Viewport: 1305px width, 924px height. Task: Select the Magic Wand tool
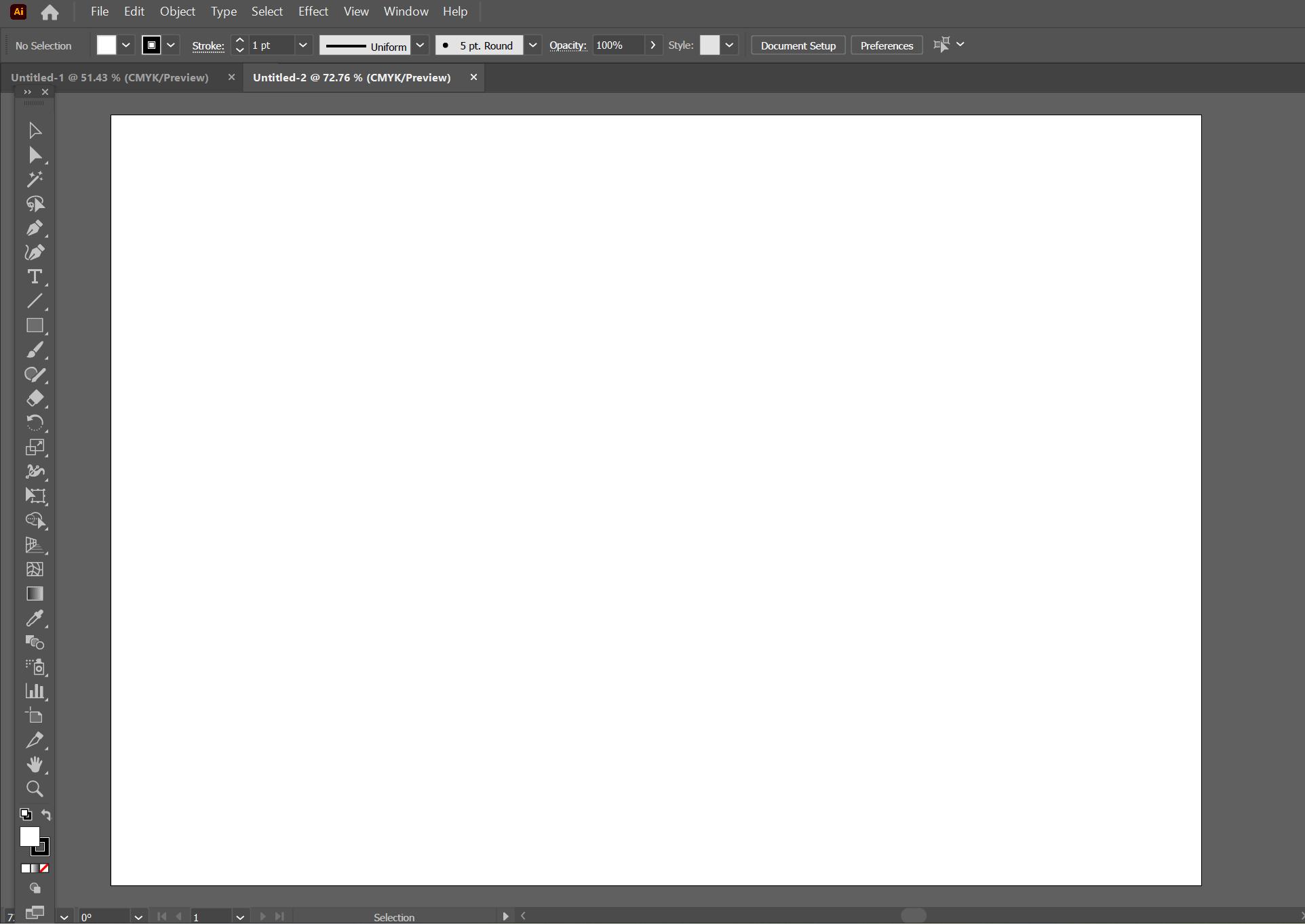coord(35,180)
